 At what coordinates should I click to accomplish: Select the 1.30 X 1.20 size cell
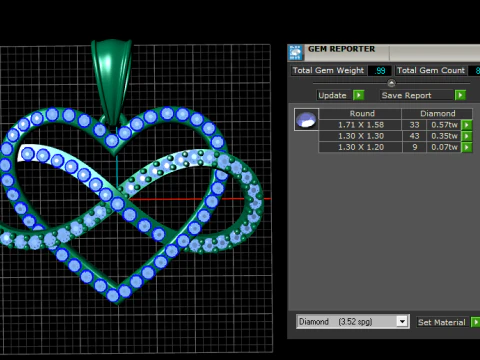click(360, 147)
